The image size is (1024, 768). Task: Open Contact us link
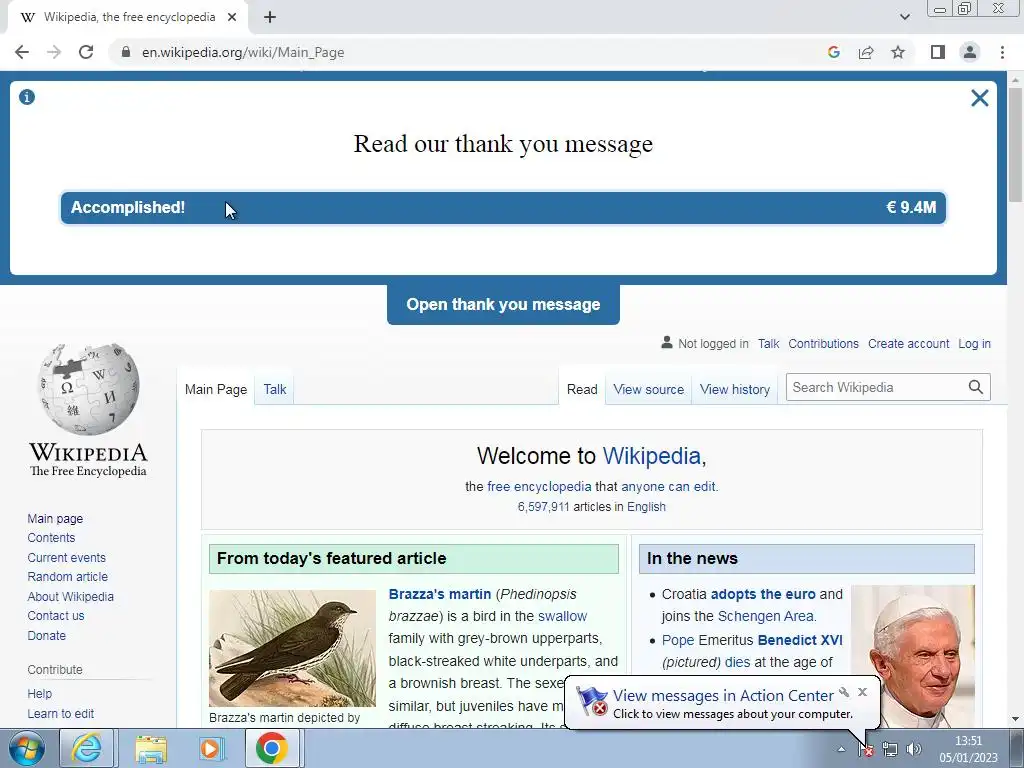[56, 615]
